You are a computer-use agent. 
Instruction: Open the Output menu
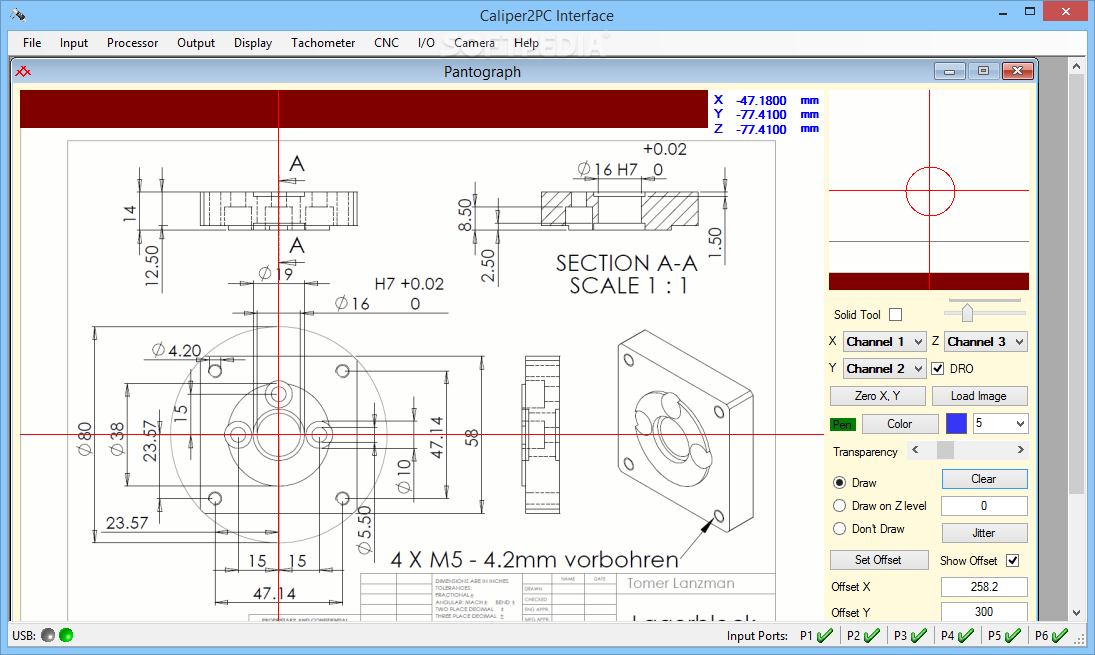196,43
